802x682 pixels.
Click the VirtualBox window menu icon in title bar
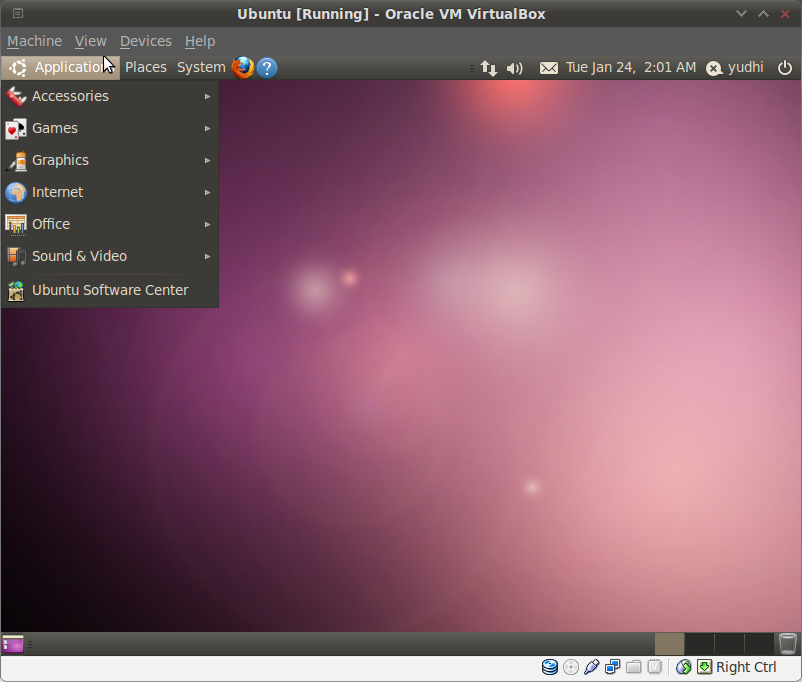tap(18, 13)
